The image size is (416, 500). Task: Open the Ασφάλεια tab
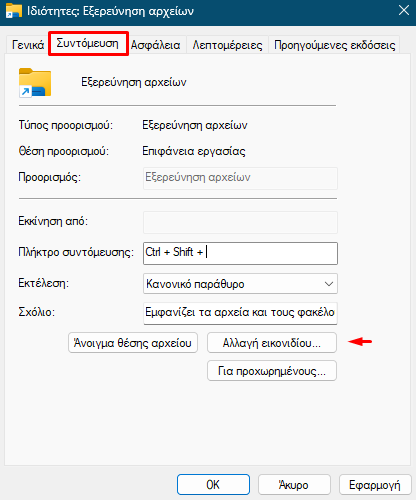155,45
